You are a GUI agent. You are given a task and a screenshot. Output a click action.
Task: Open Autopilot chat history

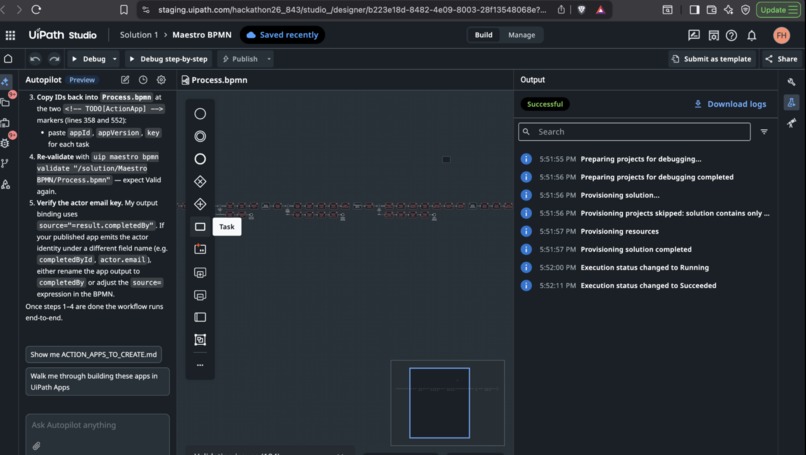[143, 80]
